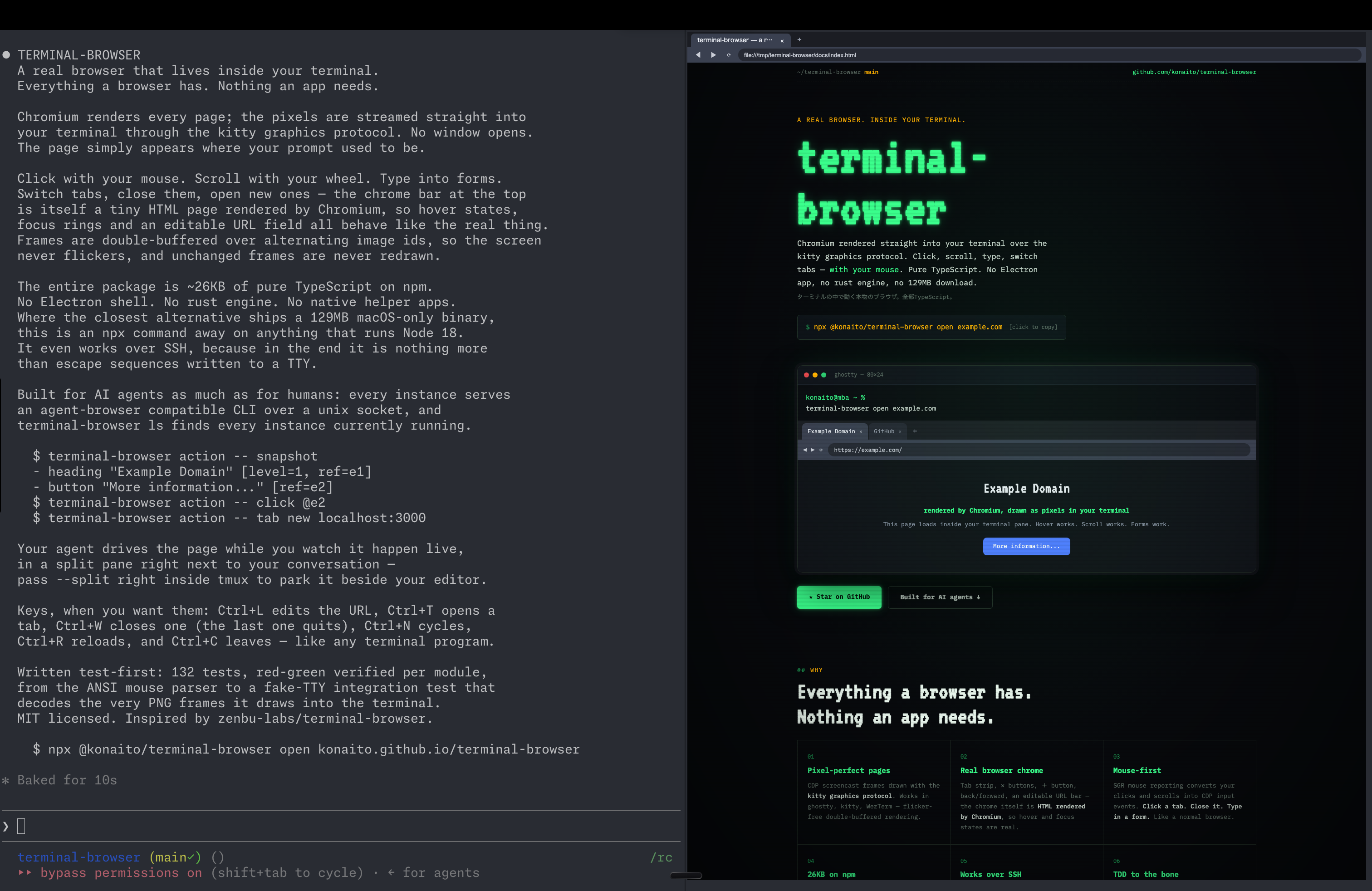The image size is (1372, 891).
Task: Click 'terminal-browser (main✓)' status line text
Action: (109, 857)
